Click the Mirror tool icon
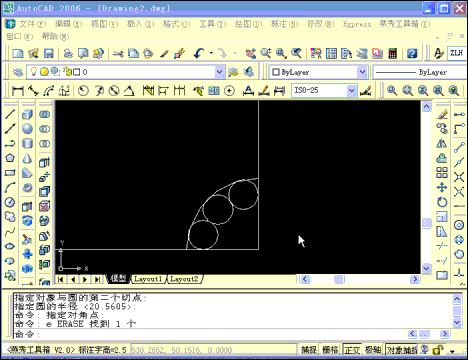This screenshot has height=360, width=468. click(442, 143)
